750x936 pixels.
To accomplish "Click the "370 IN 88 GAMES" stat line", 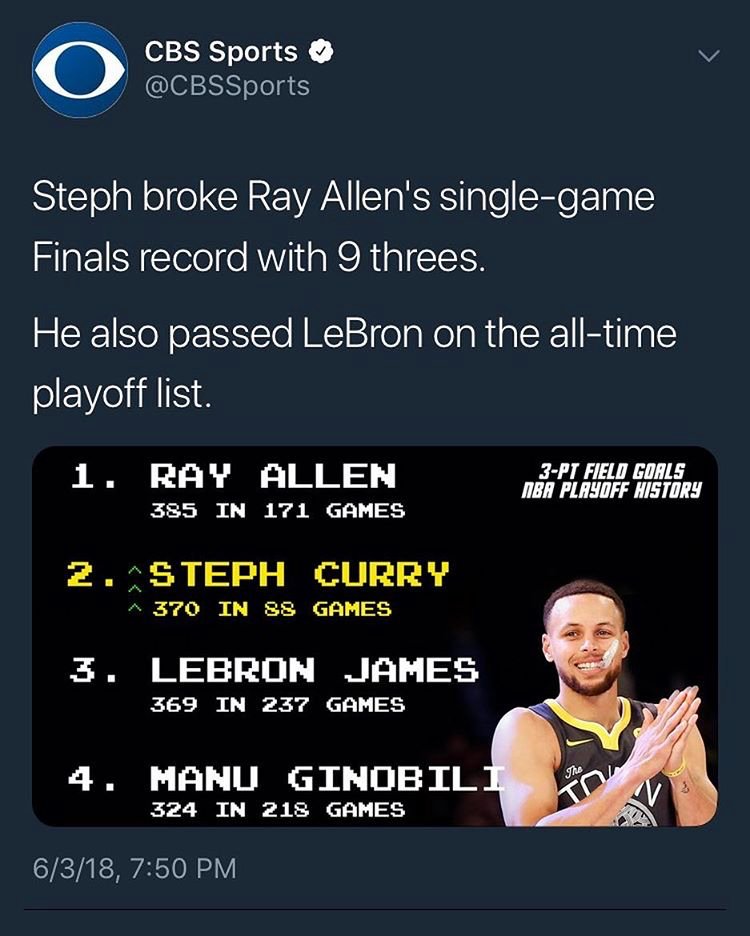I will [271, 608].
